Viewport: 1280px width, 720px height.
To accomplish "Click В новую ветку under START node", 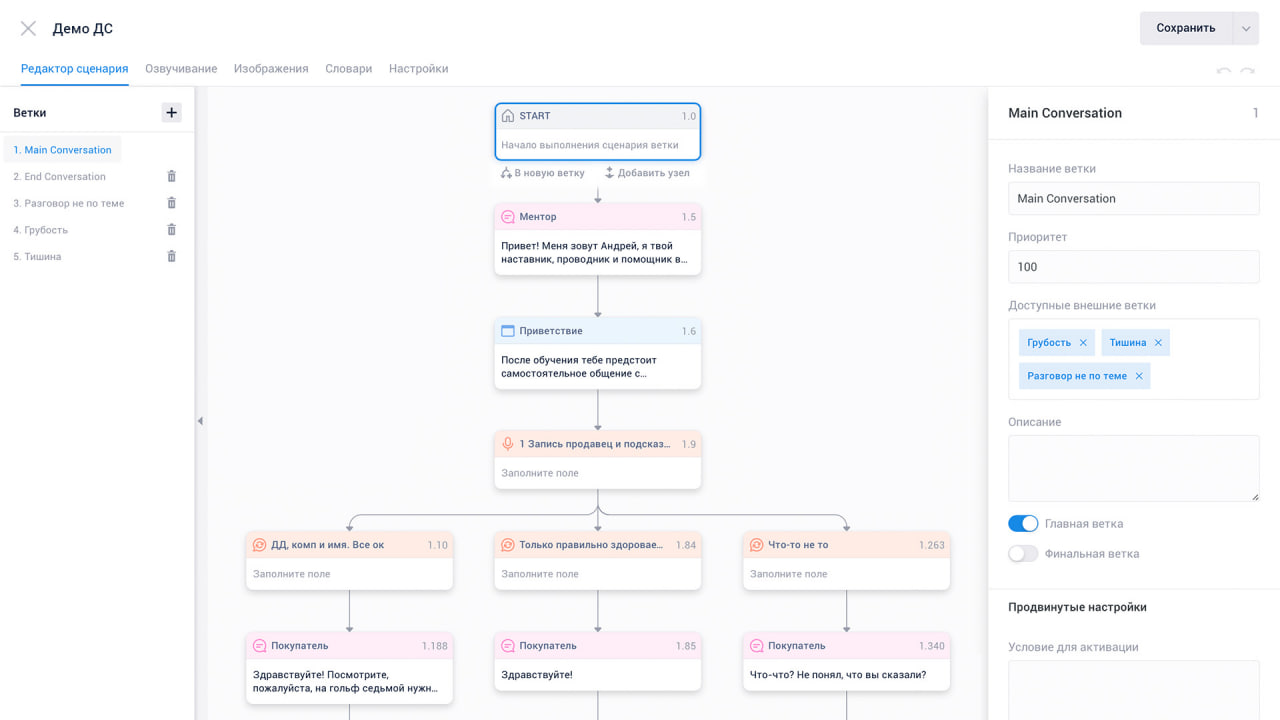I will pyautogui.click(x=543, y=173).
